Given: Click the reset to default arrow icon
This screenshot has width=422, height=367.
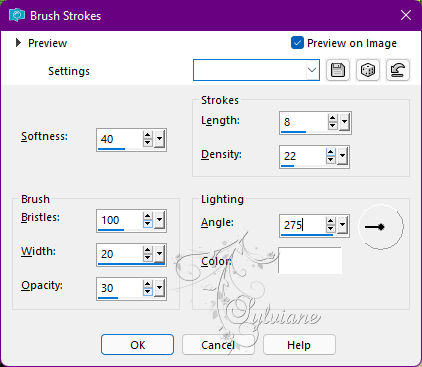Looking at the screenshot, I should 398,70.
